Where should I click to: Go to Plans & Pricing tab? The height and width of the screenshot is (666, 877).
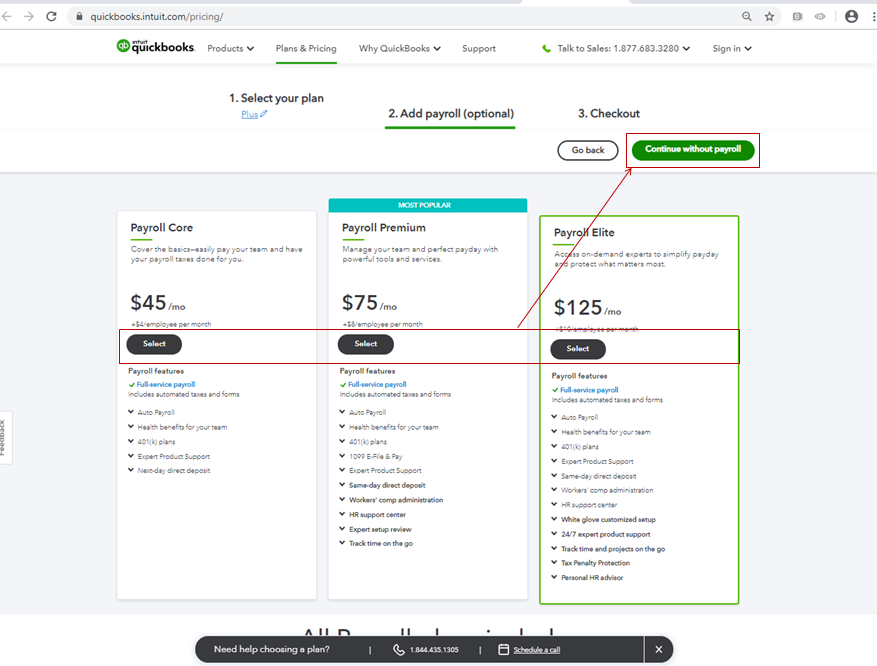[x=306, y=49]
